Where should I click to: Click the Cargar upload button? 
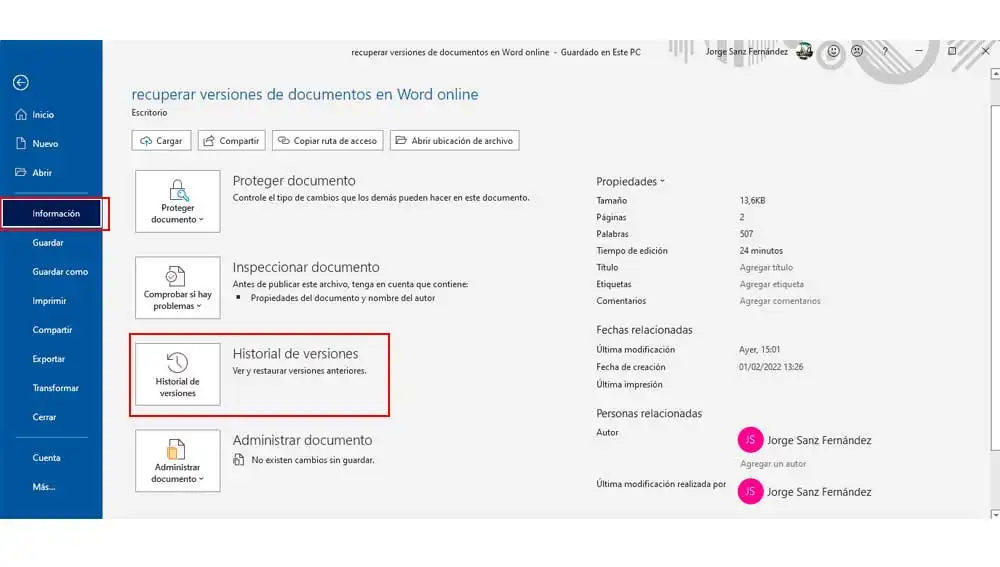161,140
